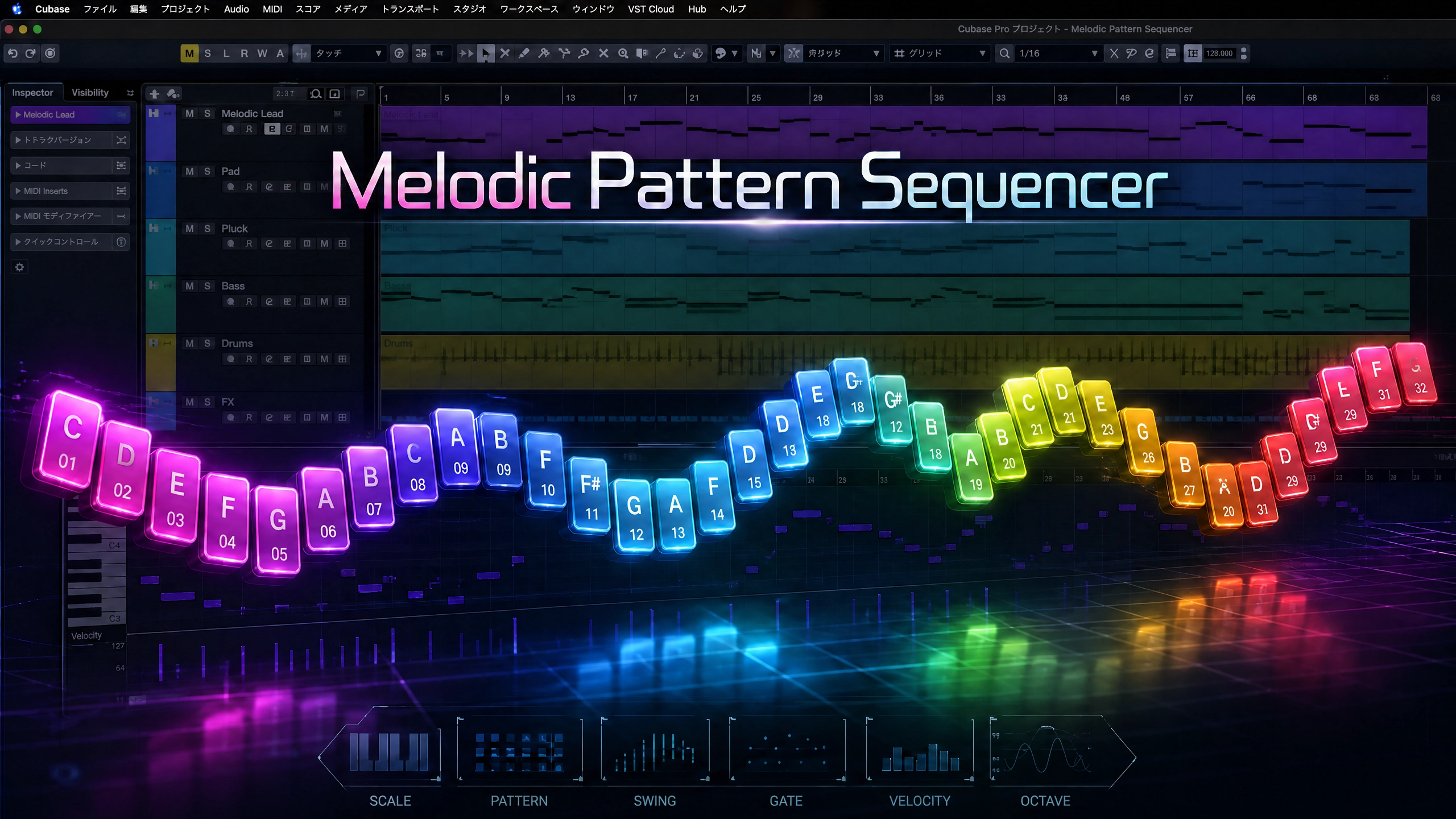The width and height of the screenshot is (1456, 819).
Task: Mute the Melodic Lead track
Action: click(189, 114)
